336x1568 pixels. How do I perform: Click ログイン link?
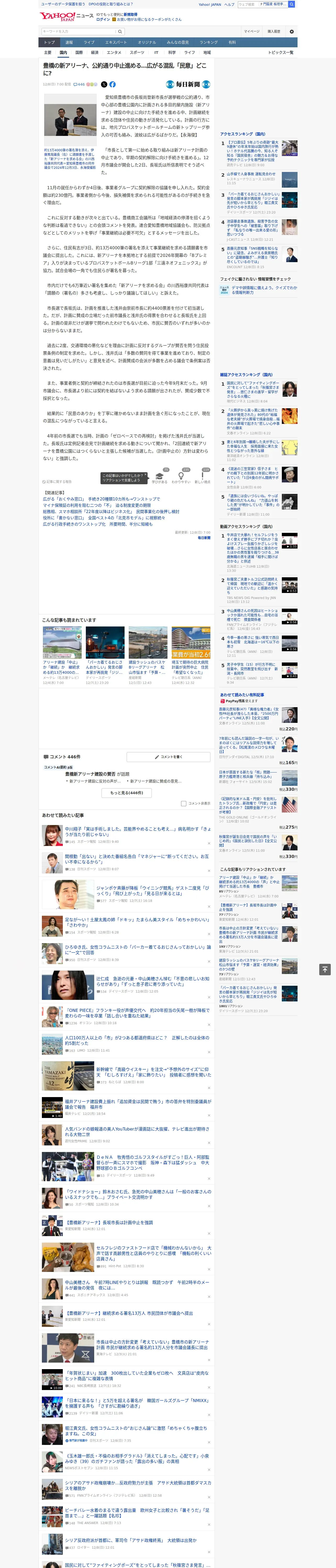tap(103, 20)
